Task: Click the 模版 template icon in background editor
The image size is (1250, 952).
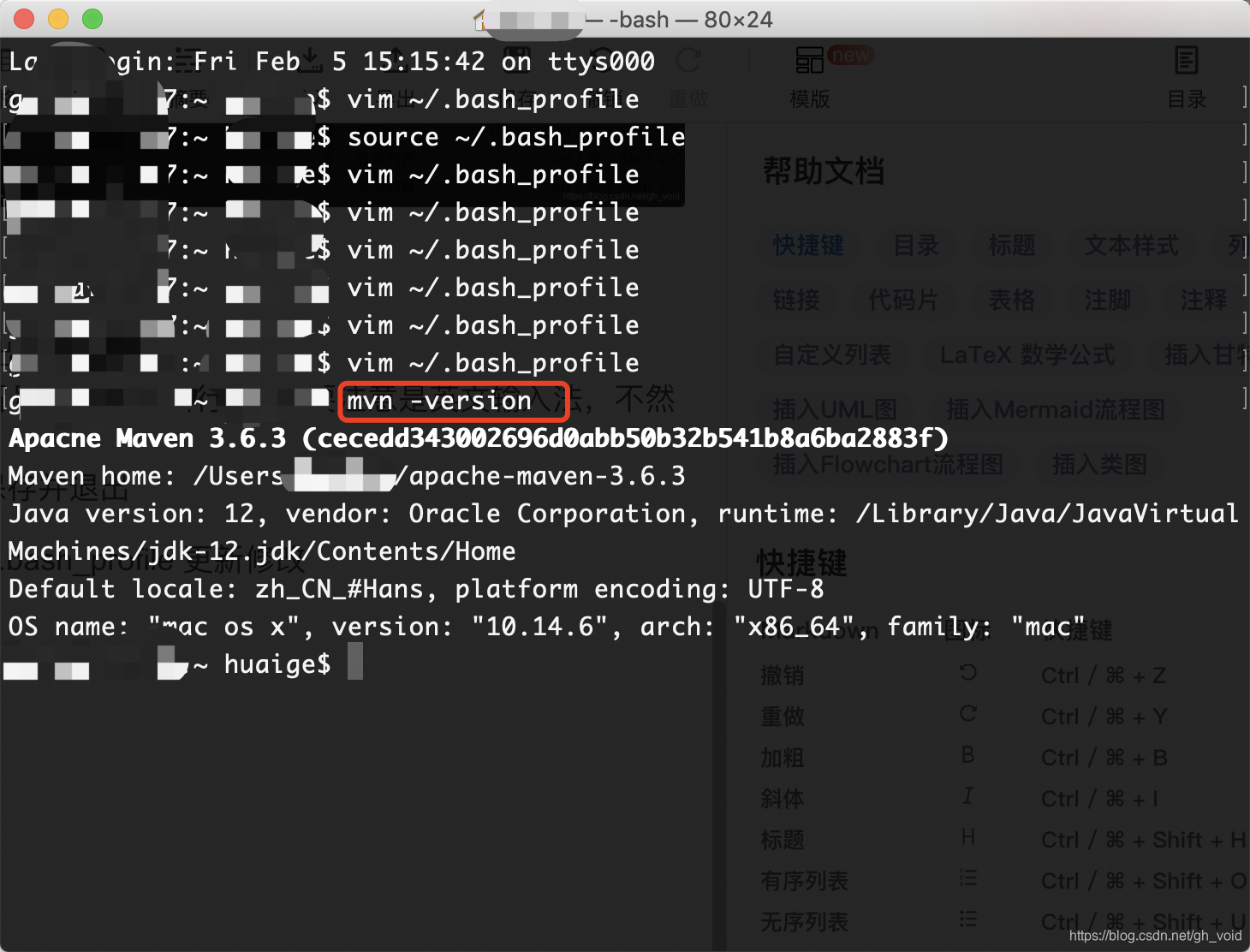Action: tap(809, 60)
